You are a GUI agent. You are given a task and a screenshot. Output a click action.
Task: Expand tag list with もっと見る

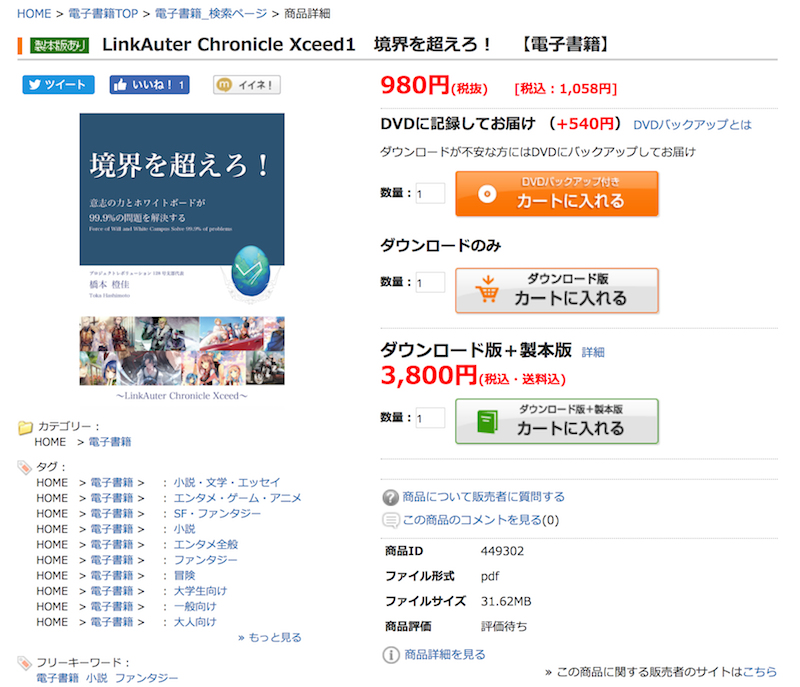pyautogui.click(x=270, y=638)
